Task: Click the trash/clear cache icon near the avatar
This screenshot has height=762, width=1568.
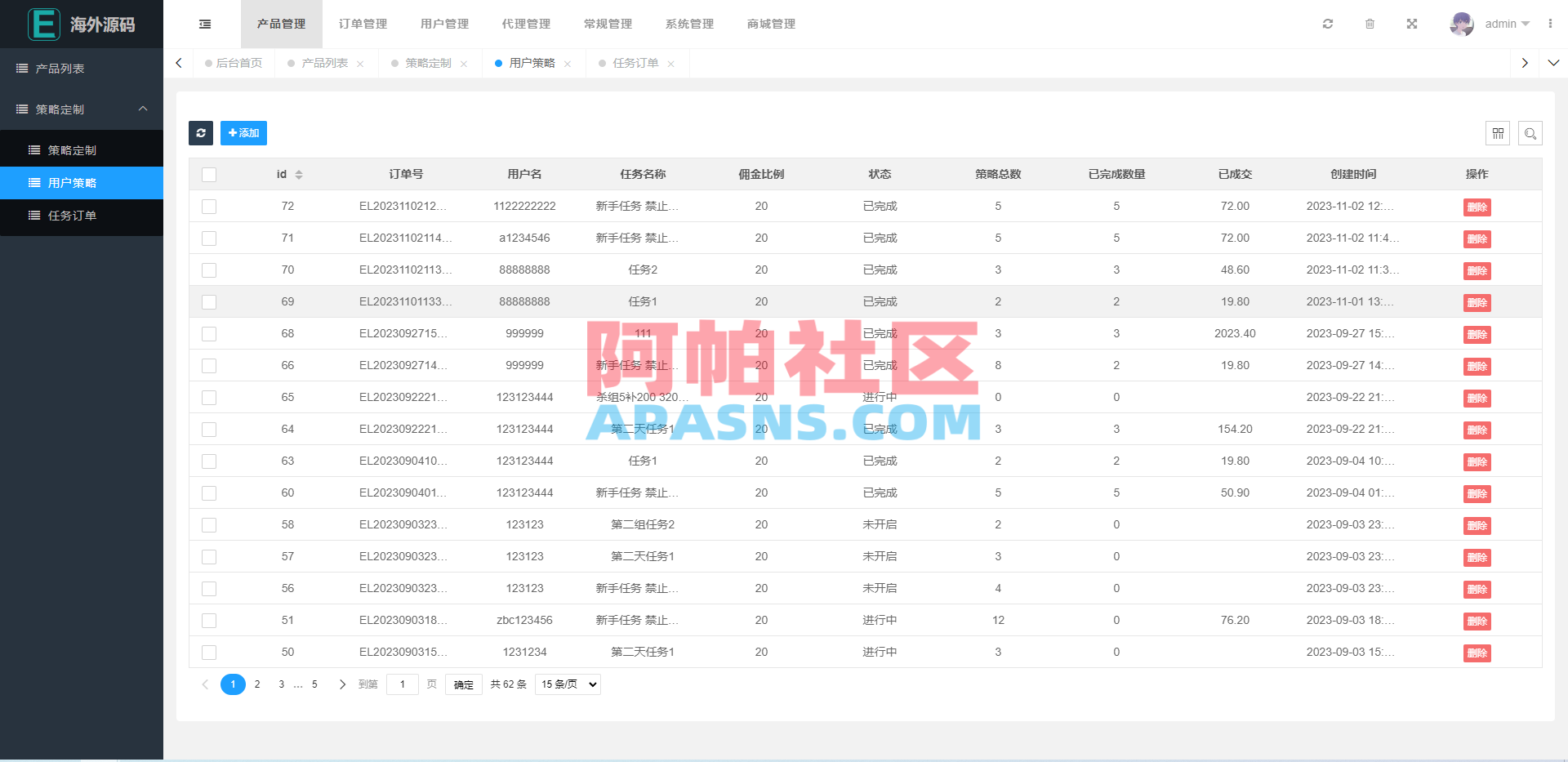Action: point(1370,24)
